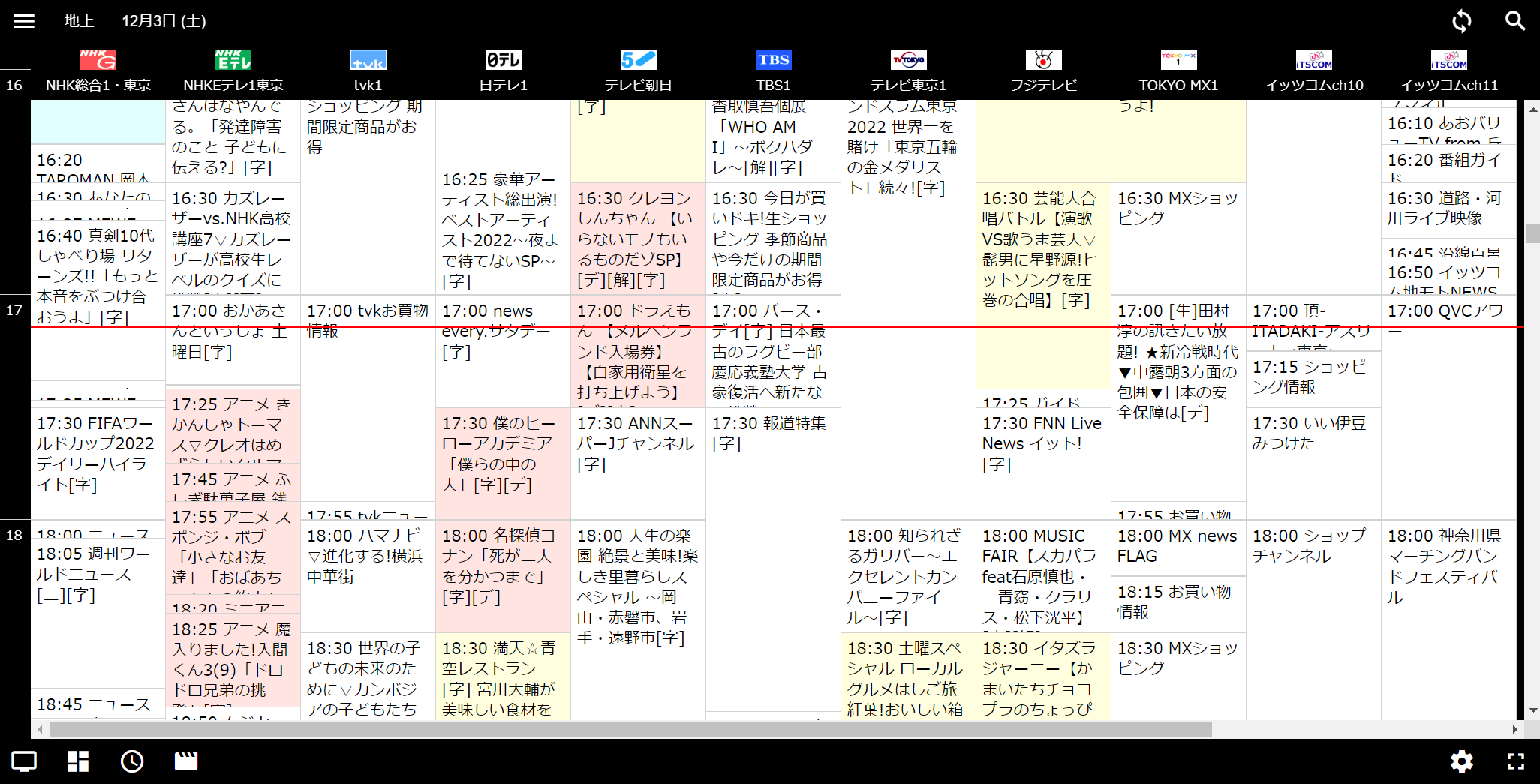The width and height of the screenshot is (1540, 784).
Task: Select the TOKYO MX1 channel column header
Action: pyautogui.click(x=1178, y=68)
